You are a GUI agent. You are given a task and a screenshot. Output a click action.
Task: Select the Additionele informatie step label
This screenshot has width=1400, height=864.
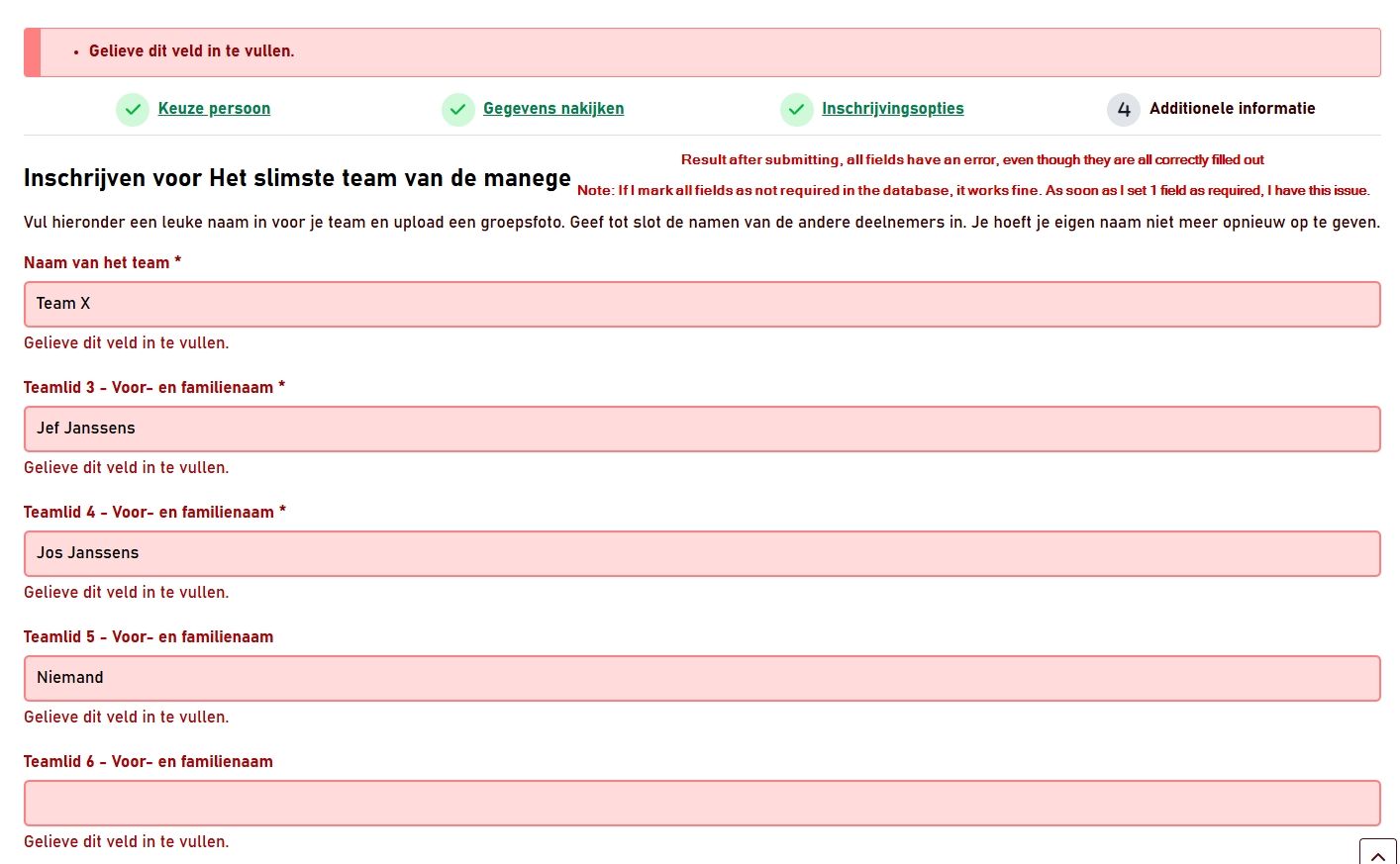pos(1232,109)
